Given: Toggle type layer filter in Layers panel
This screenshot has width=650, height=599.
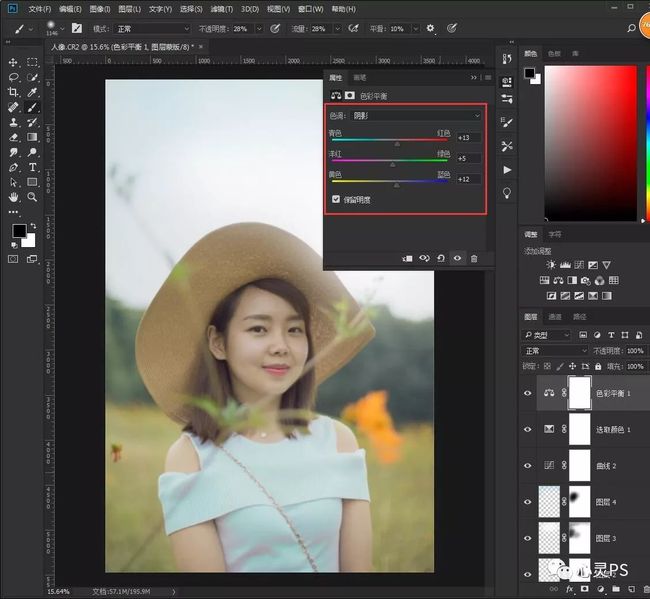Looking at the screenshot, I should click(611, 335).
